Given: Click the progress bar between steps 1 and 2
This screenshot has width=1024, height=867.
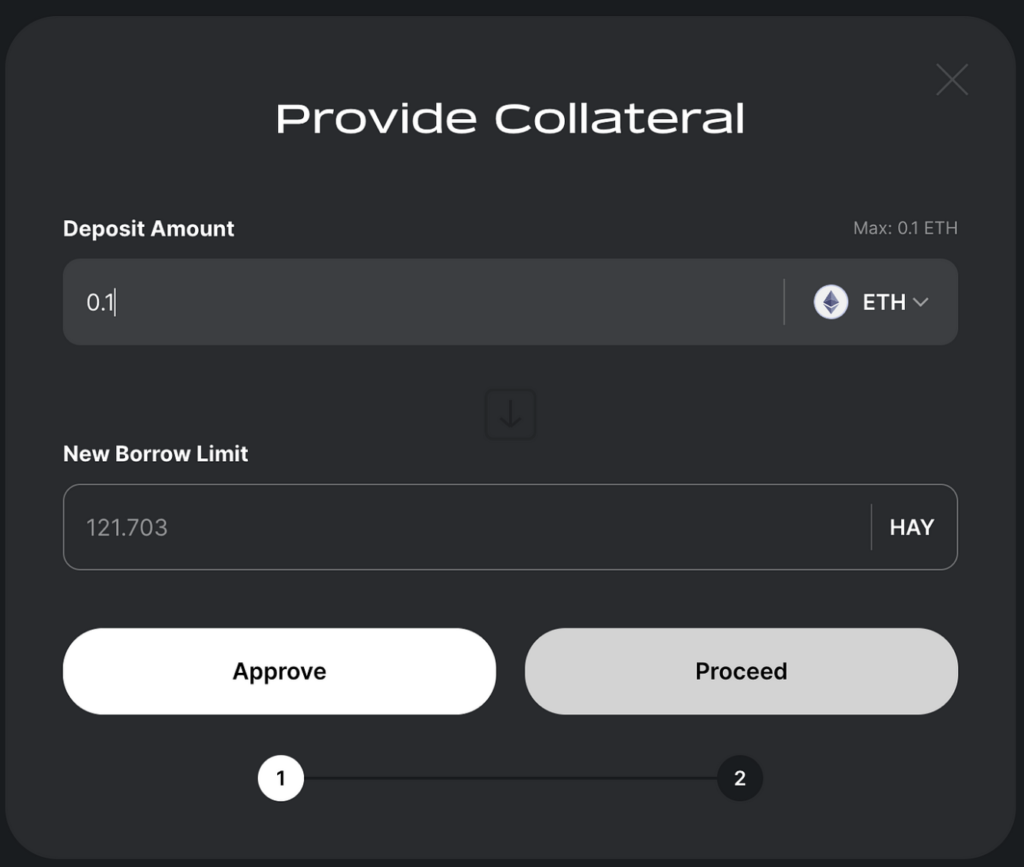Looking at the screenshot, I should click(x=510, y=777).
